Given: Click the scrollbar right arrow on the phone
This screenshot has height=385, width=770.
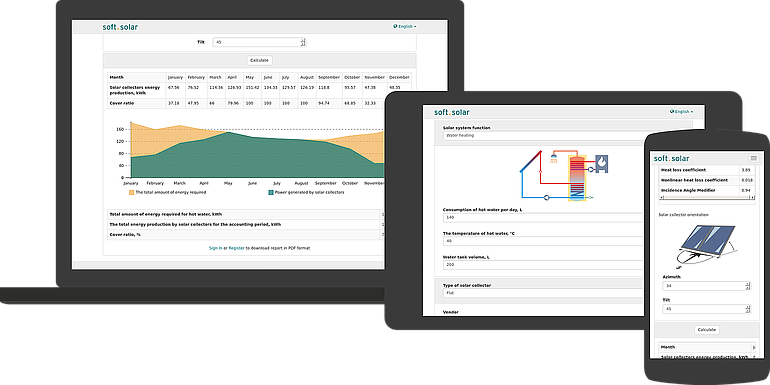Looking at the screenshot, I should 753,197.
